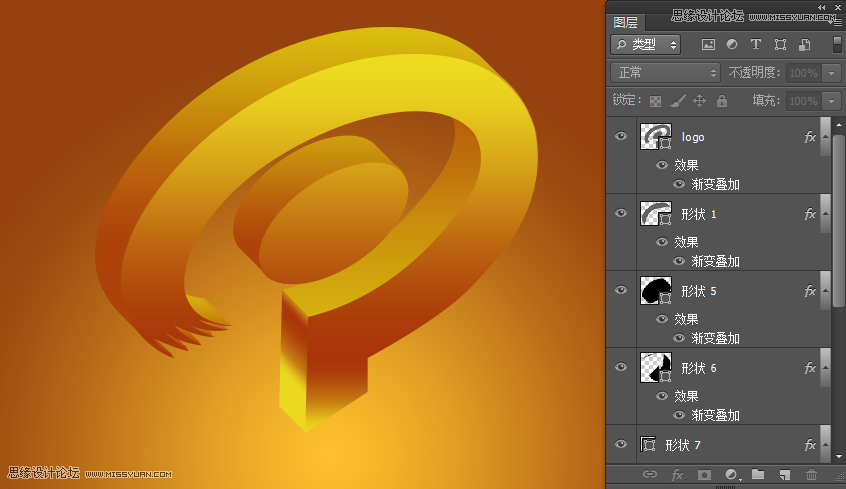Image resolution: width=846 pixels, height=489 pixels.
Task: Expand effects of 形状 7 layer
Action: (x=825, y=445)
